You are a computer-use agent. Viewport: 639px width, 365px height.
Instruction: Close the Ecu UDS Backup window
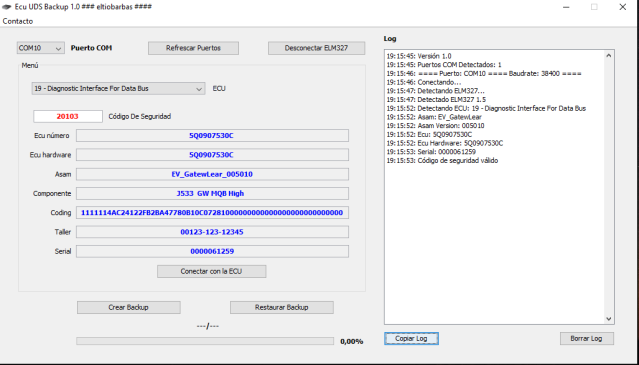pos(623,7)
